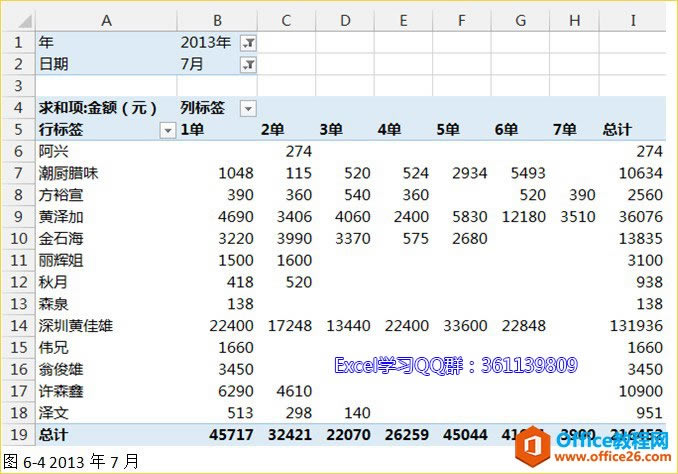
Task: Select column D header
Action: tap(345, 20)
